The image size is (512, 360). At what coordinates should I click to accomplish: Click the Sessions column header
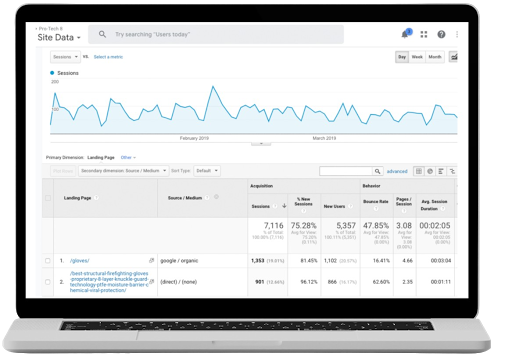click(261, 206)
